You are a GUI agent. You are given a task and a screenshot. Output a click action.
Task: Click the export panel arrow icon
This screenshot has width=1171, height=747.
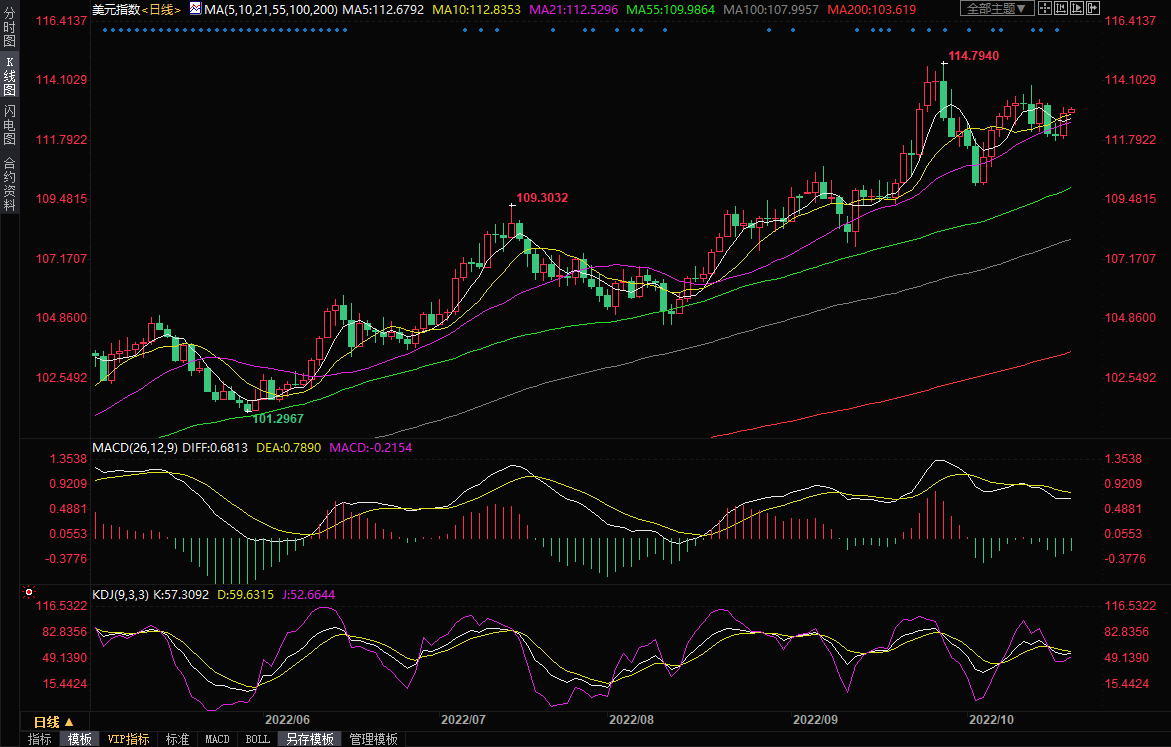(1096, 9)
